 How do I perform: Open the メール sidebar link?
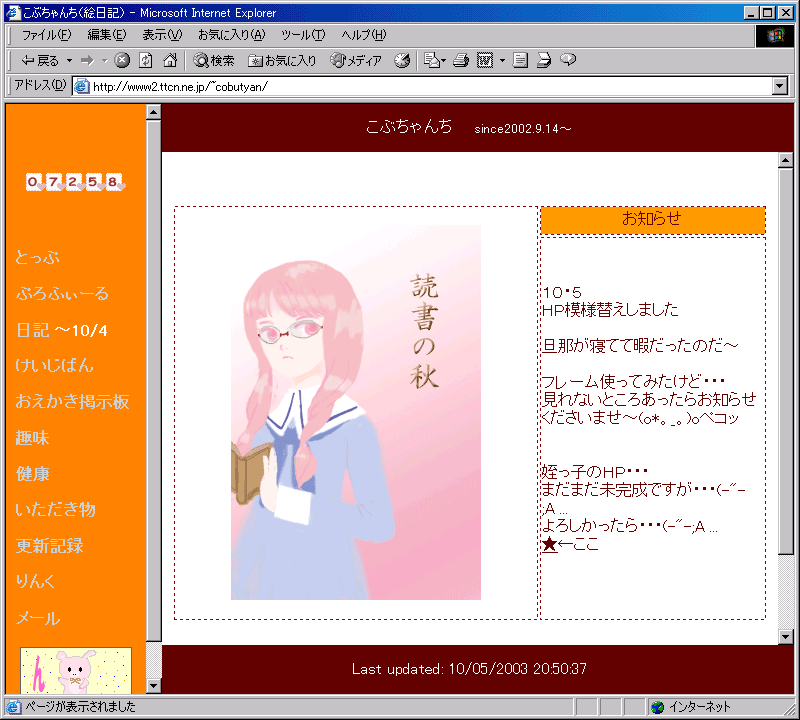[x=38, y=618]
